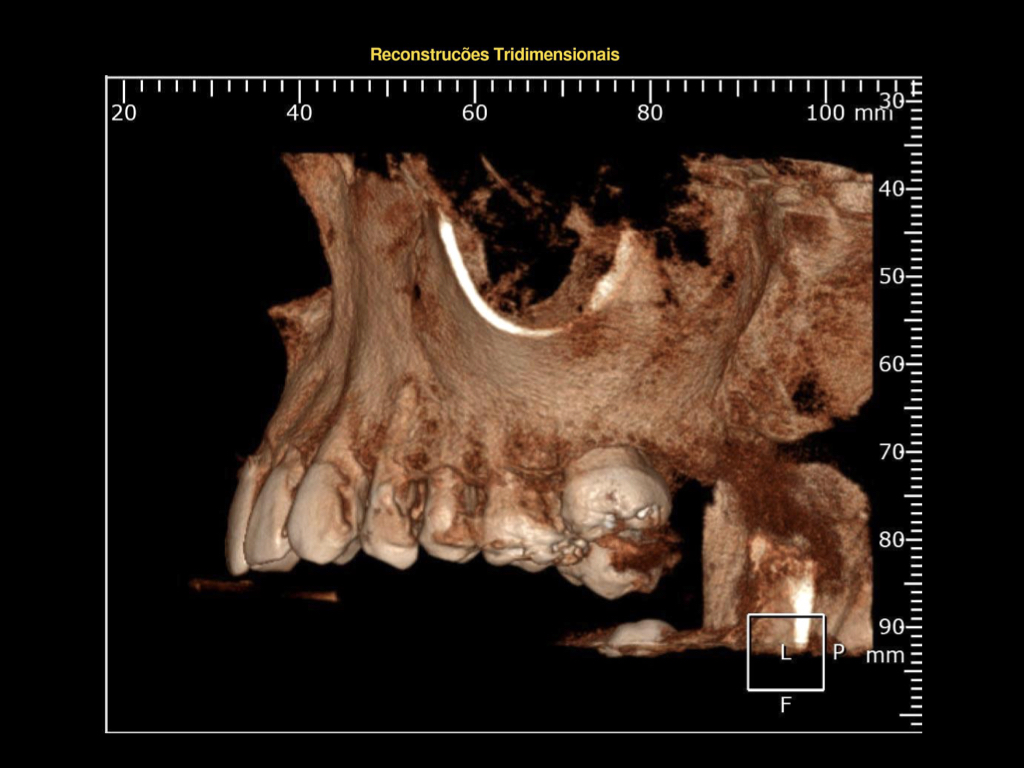Click the 40 mark on the top ruler
Image resolution: width=1024 pixels, height=768 pixels.
point(299,113)
